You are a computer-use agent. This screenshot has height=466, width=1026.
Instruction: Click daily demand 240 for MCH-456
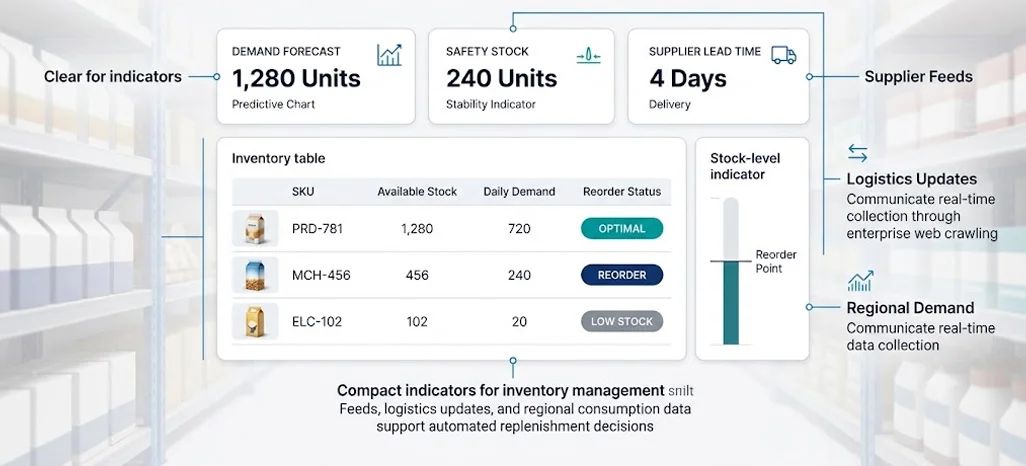pyautogui.click(x=519, y=276)
